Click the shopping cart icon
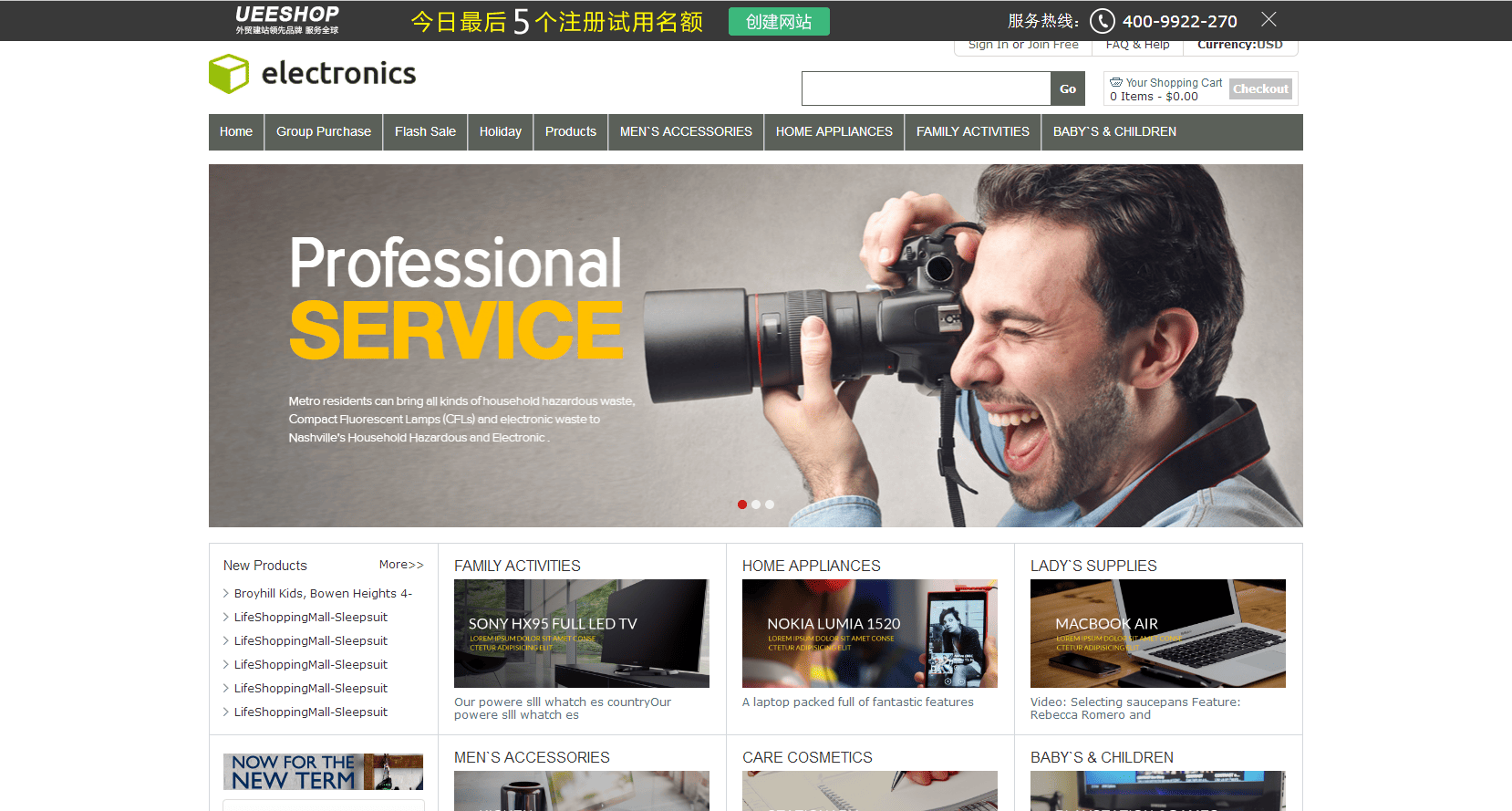Screen dimensions: 1512x811 tap(1115, 82)
